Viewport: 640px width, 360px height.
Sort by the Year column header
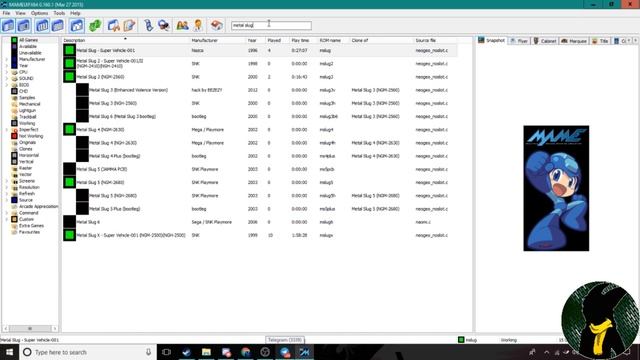(x=255, y=40)
